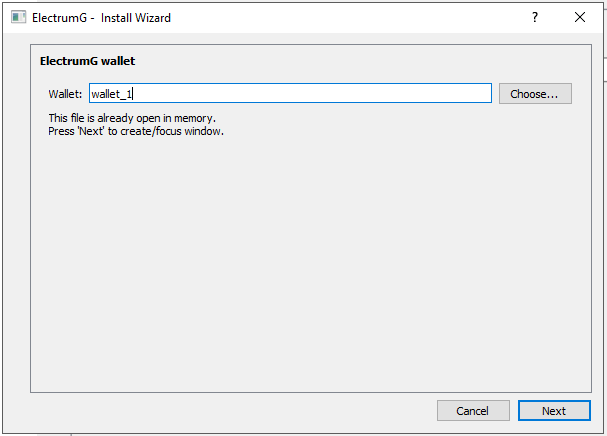Open file browser with Choose... button
The image size is (607, 436).
(535, 94)
